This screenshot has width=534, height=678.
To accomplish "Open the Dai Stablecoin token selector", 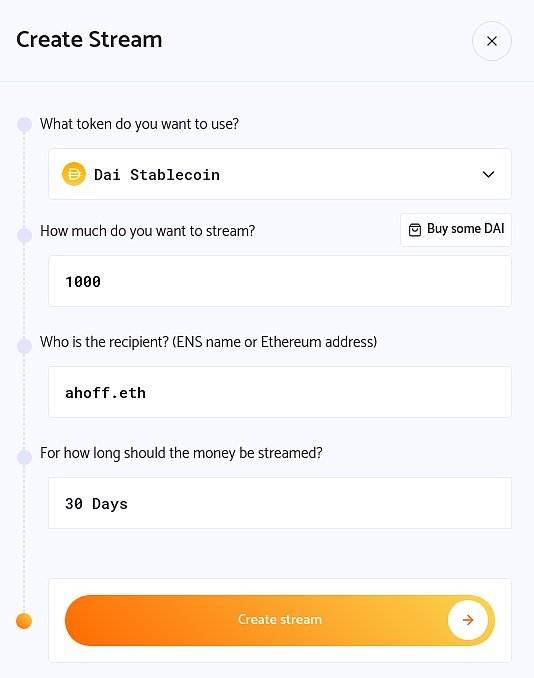I will pos(280,174).
